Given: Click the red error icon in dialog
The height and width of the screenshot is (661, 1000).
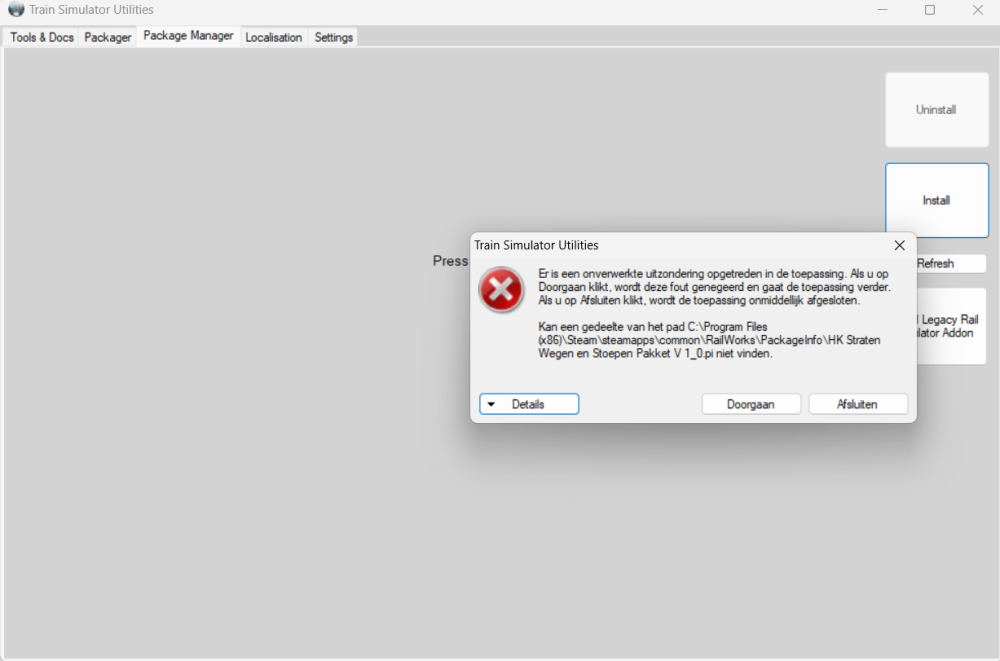Looking at the screenshot, I should tap(500, 289).
